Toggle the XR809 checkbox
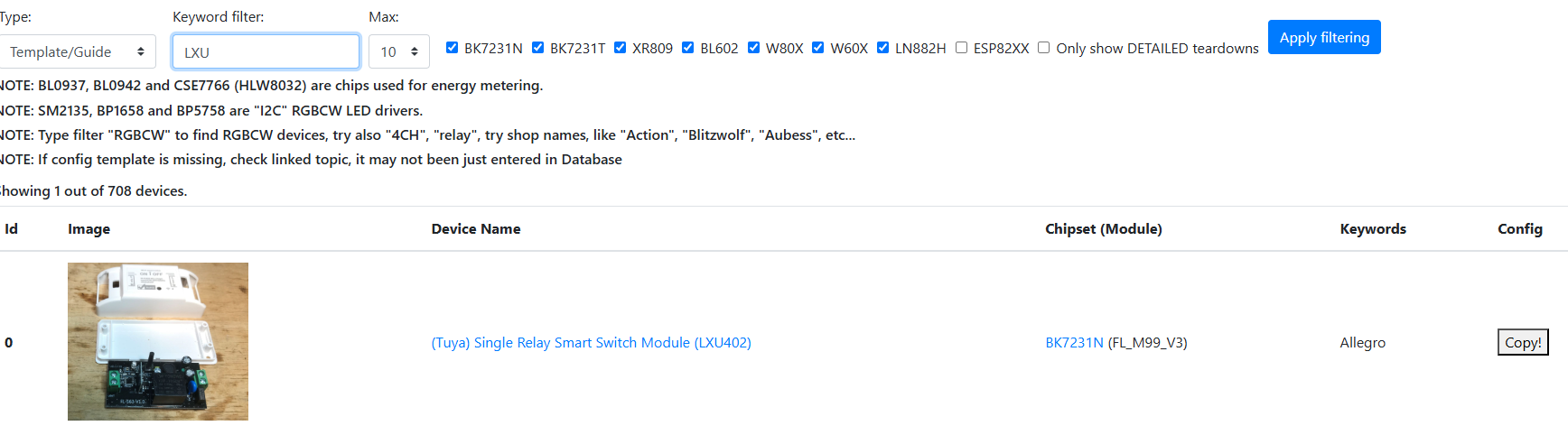 620,48
